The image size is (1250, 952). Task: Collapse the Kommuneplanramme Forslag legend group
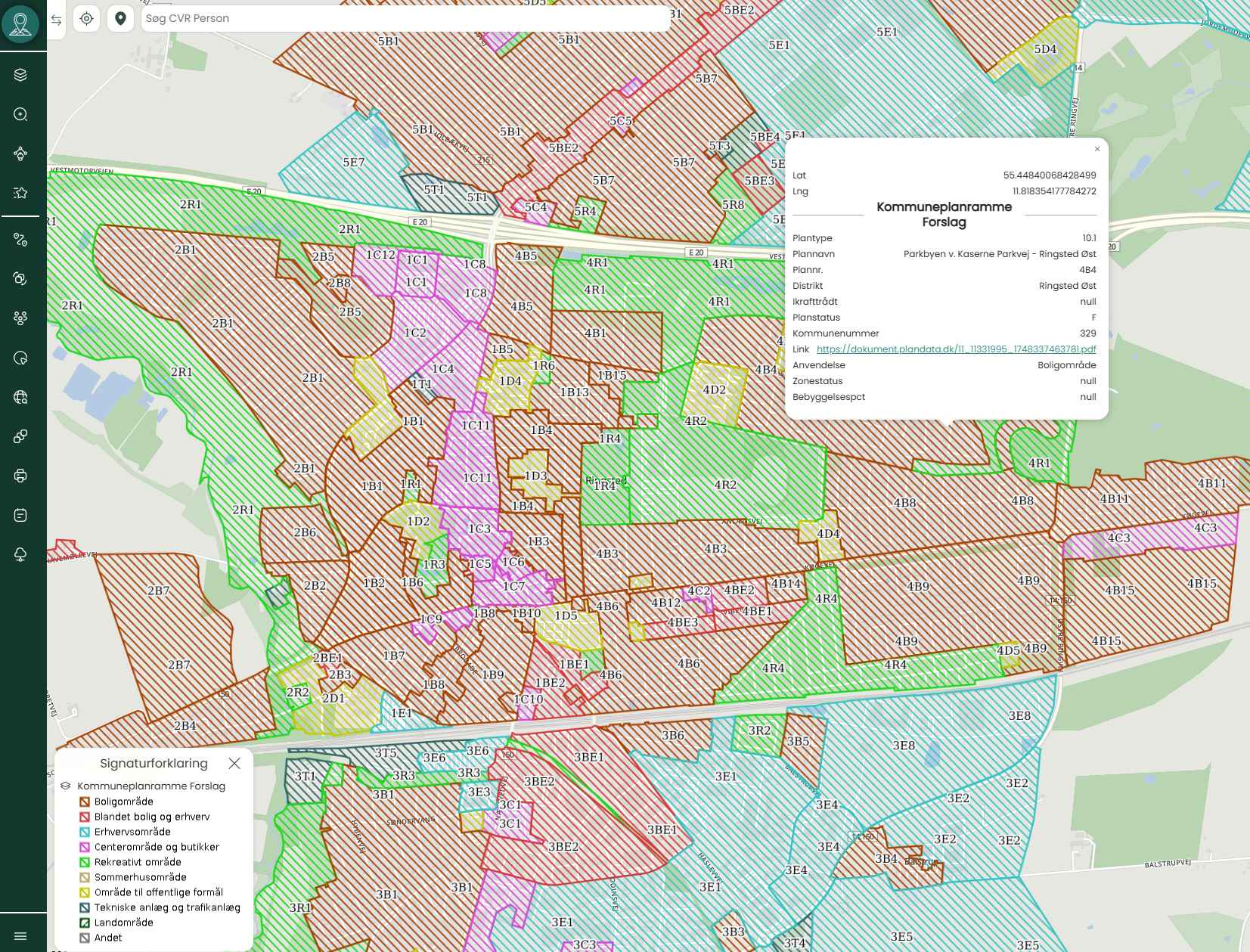[66, 786]
